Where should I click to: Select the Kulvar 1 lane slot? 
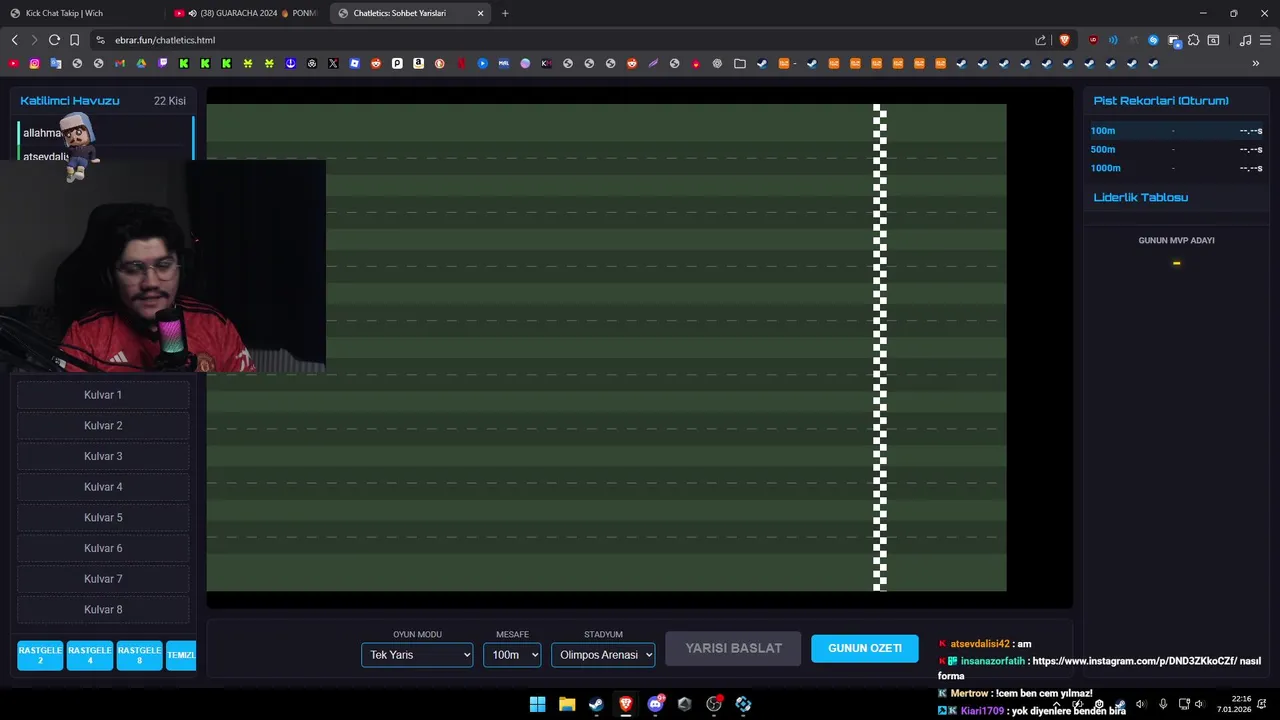pyautogui.click(x=103, y=395)
